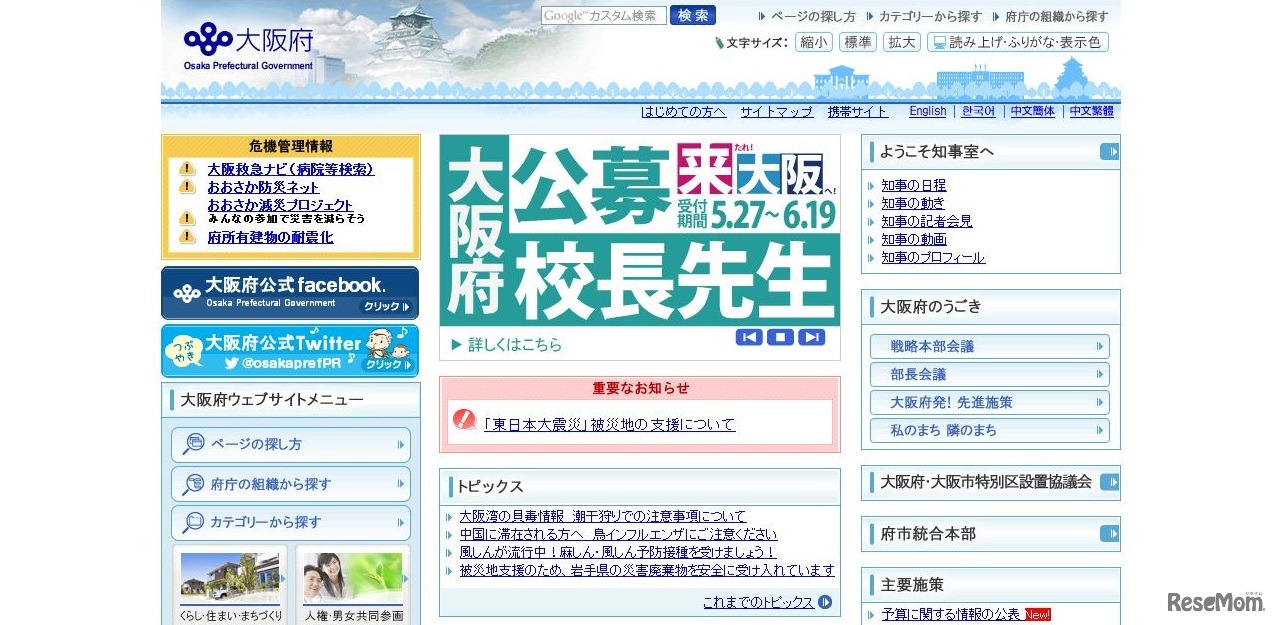Click the 私のまち 隣のまち button
The height and width of the screenshot is (625, 1278).
tap(989, 430)
